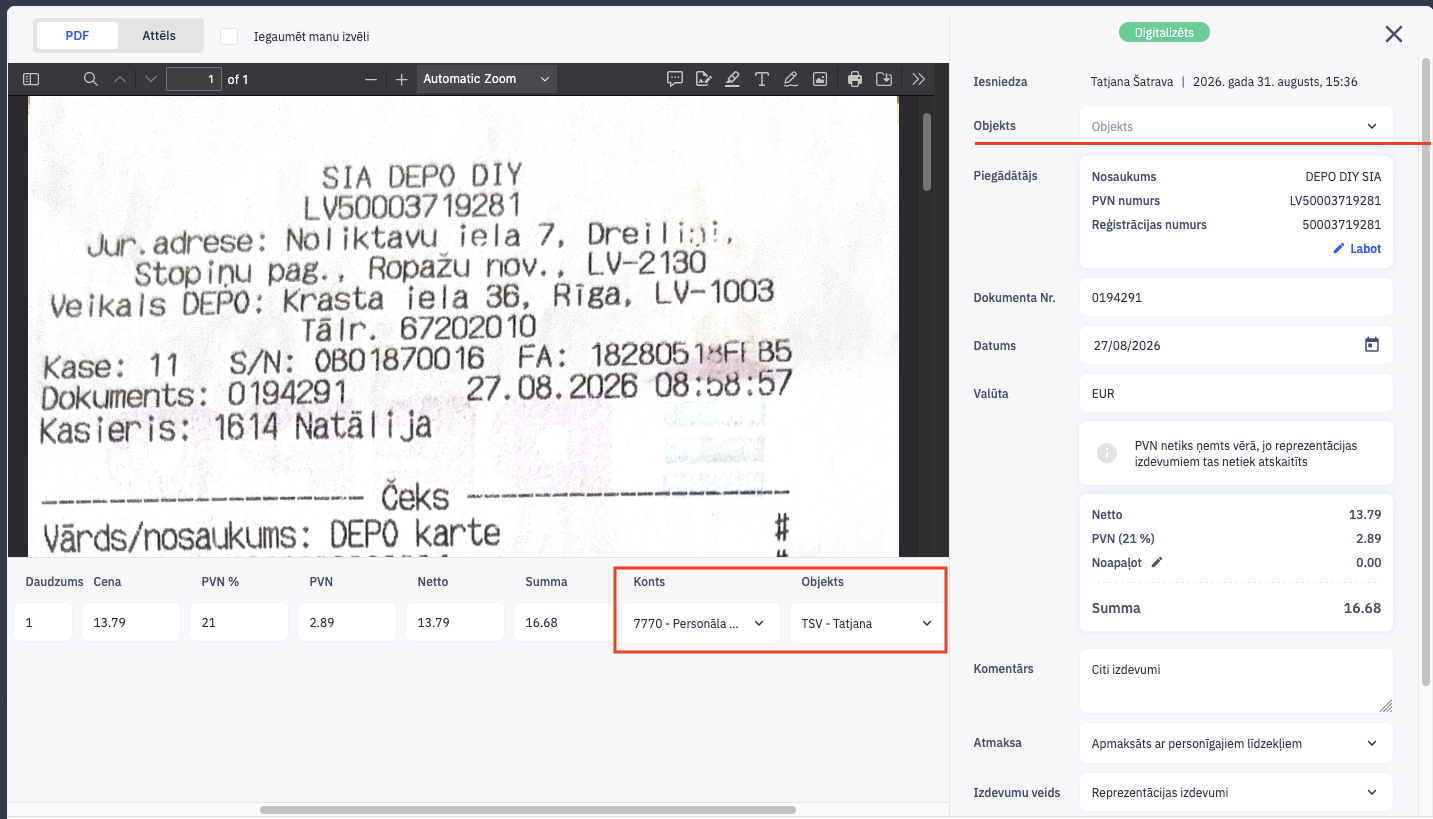1433x819 pixels.
Task: Open the Datums calendar picker
Action: pos(1372,345)
